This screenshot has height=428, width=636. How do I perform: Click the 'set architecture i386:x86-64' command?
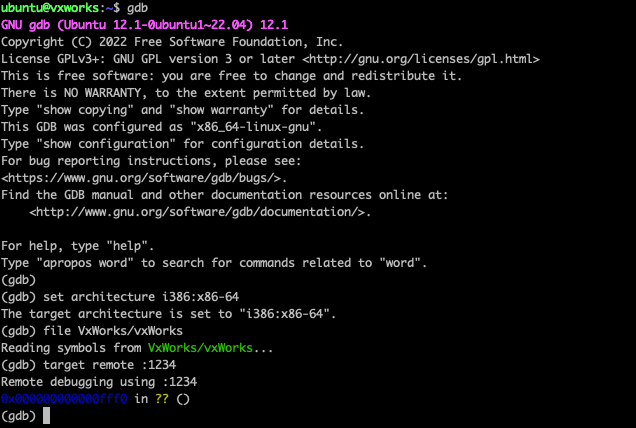141,297
